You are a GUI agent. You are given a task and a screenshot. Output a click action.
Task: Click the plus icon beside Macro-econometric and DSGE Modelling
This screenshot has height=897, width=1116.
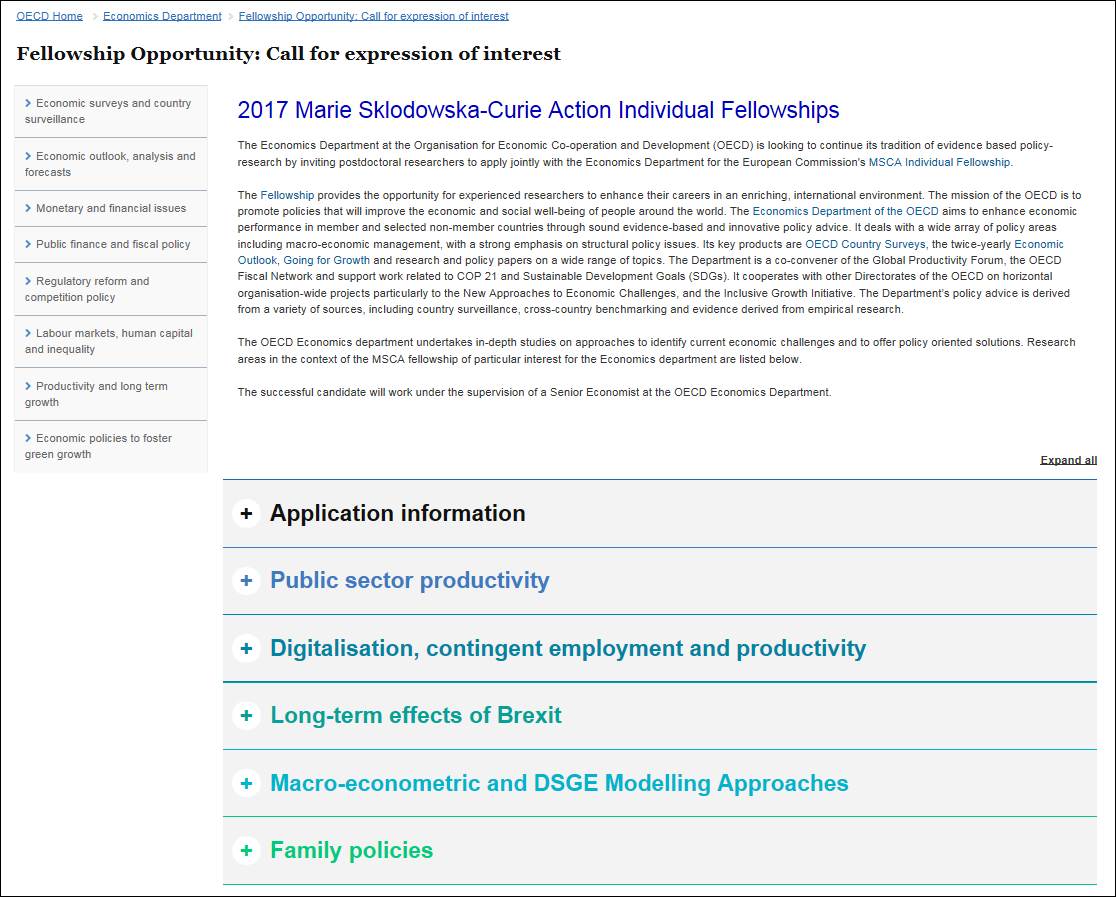click(246, 783)
